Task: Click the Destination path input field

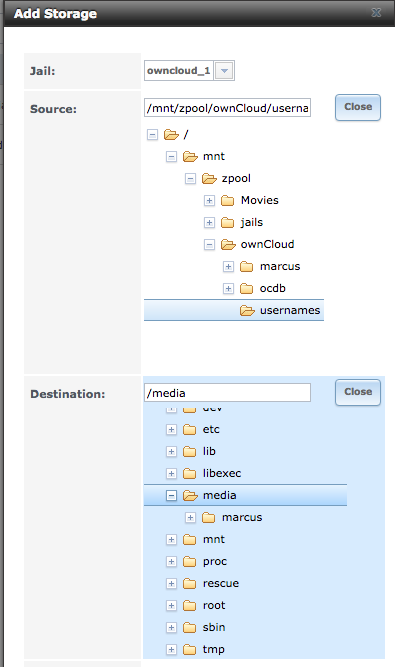Action: tap(227, 393)
